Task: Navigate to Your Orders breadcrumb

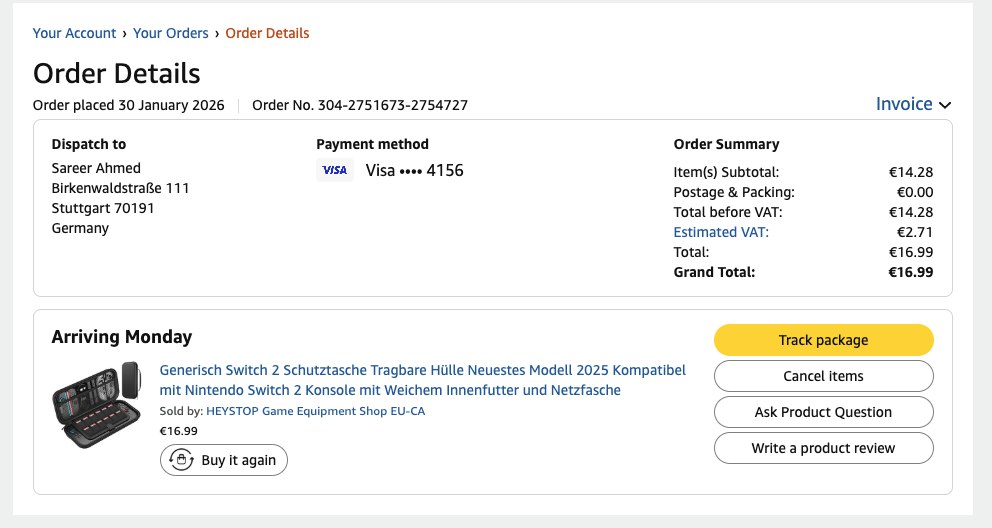Action: [x=170, y=33]
